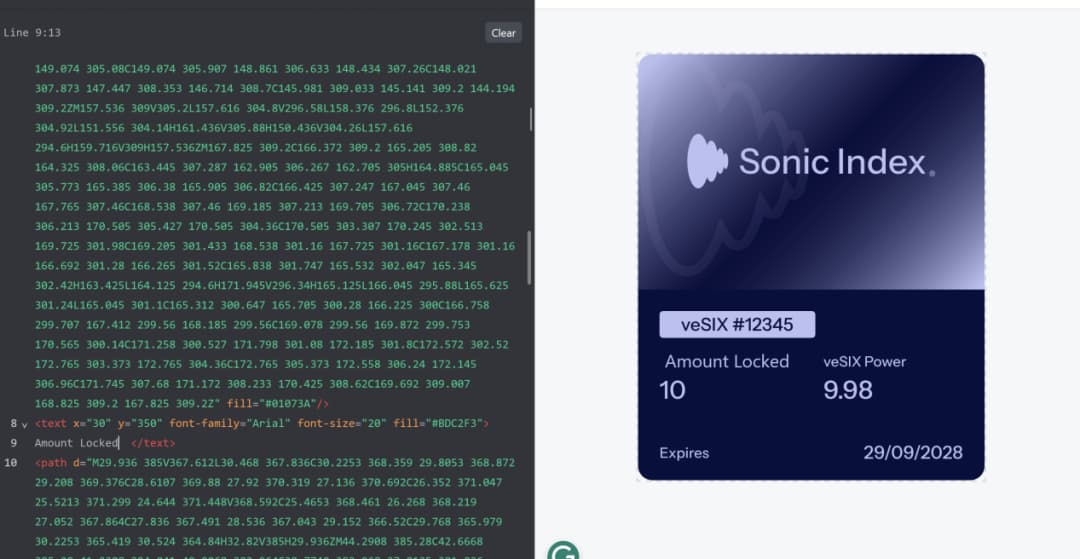
Task: Click the fill="#01073A" attribute in code
Action: 271,403
